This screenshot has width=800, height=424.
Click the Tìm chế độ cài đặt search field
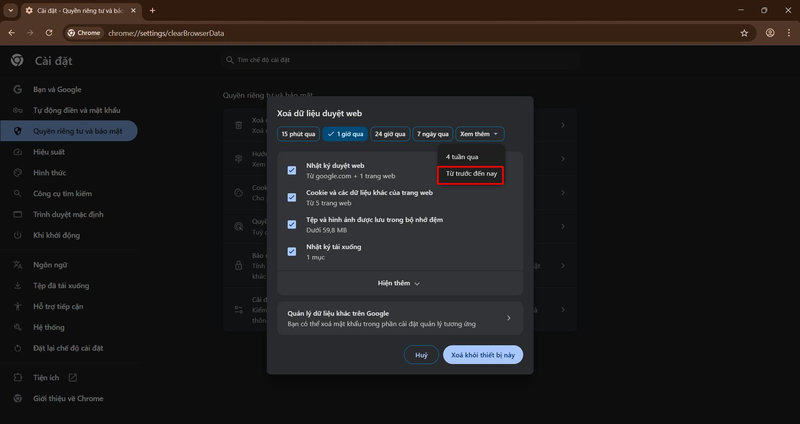pos(401,60)
